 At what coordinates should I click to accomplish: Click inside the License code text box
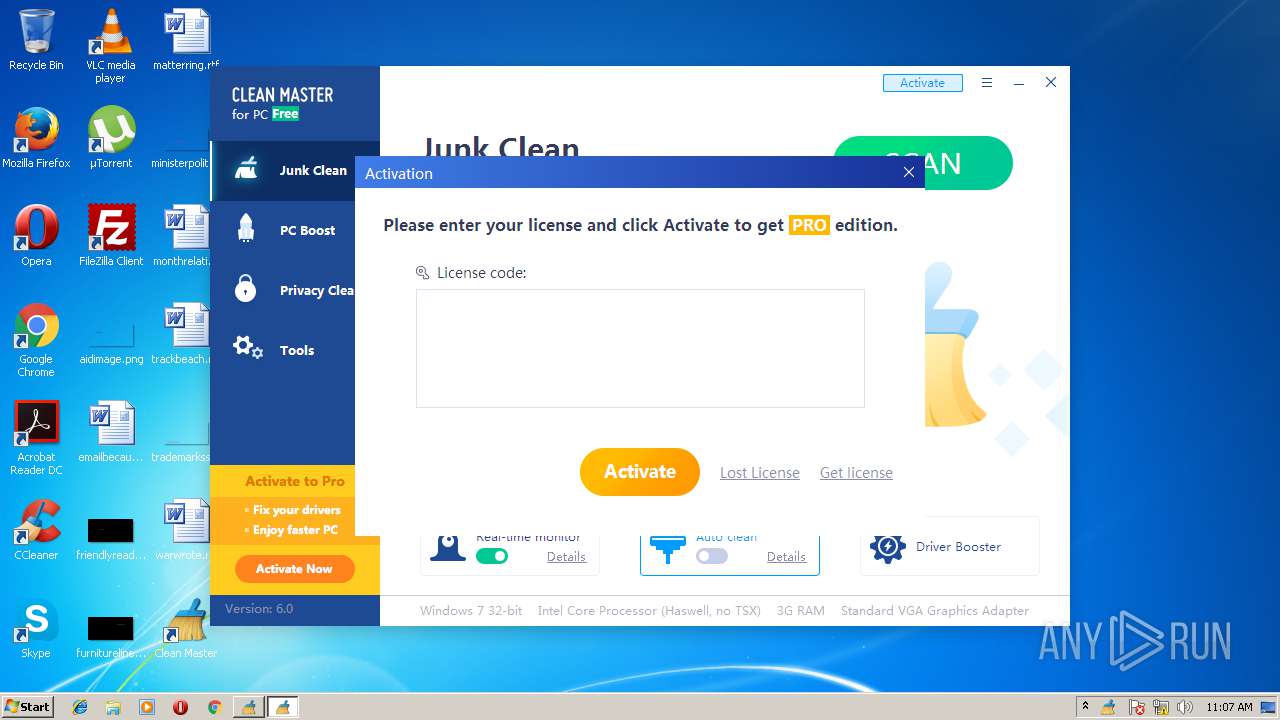coord(640,348)
